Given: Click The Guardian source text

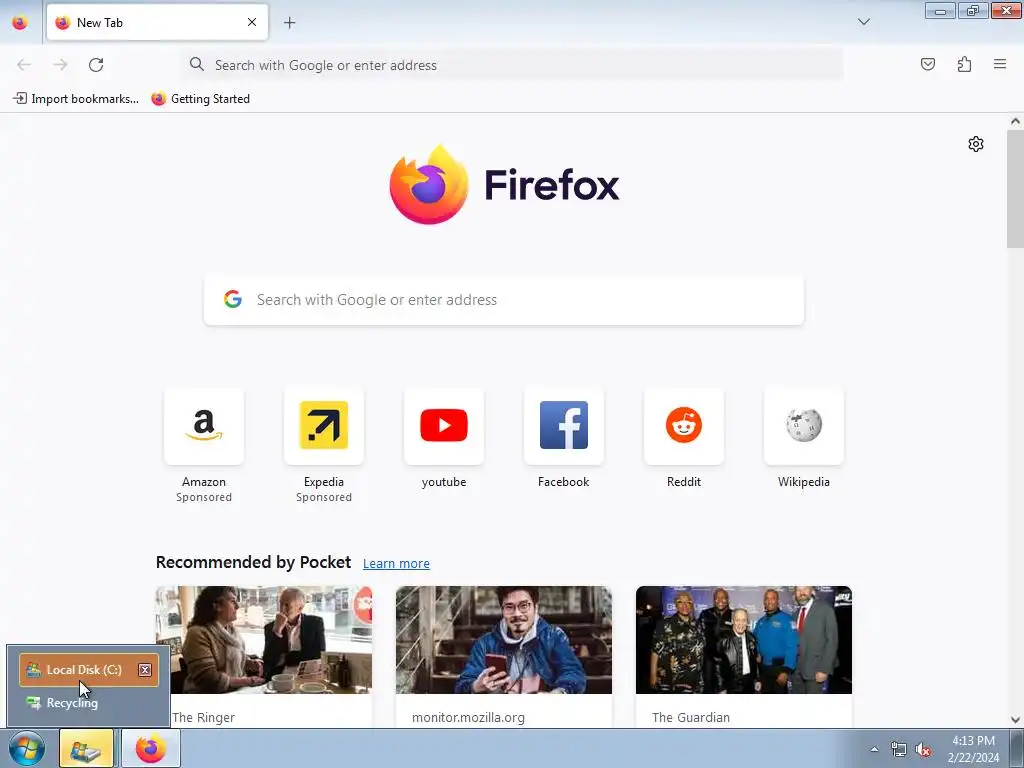Looking at the screenshot, I should [x=691, y=717].
